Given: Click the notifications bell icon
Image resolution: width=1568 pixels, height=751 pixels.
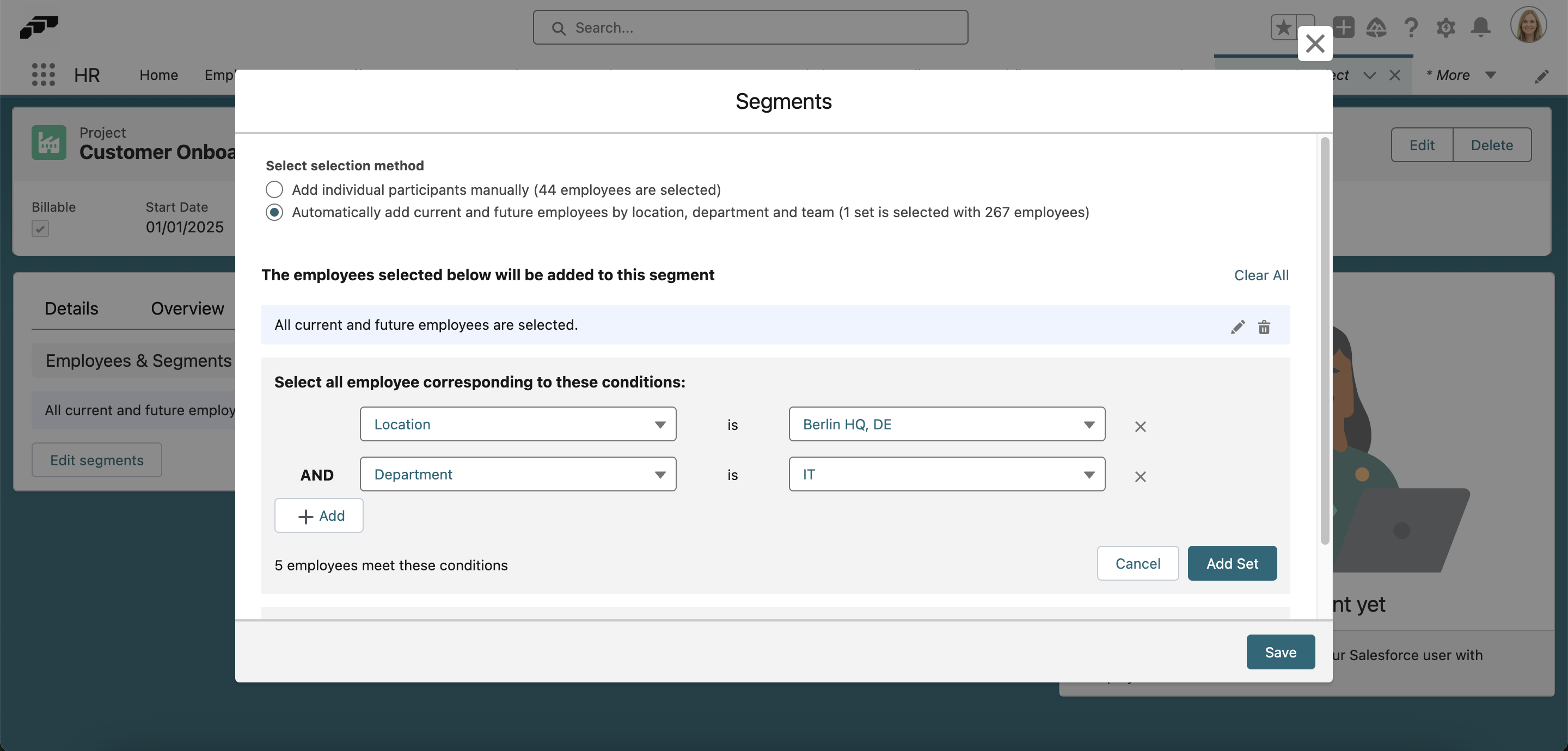Looking at the screenshot, I should 1480,27.
